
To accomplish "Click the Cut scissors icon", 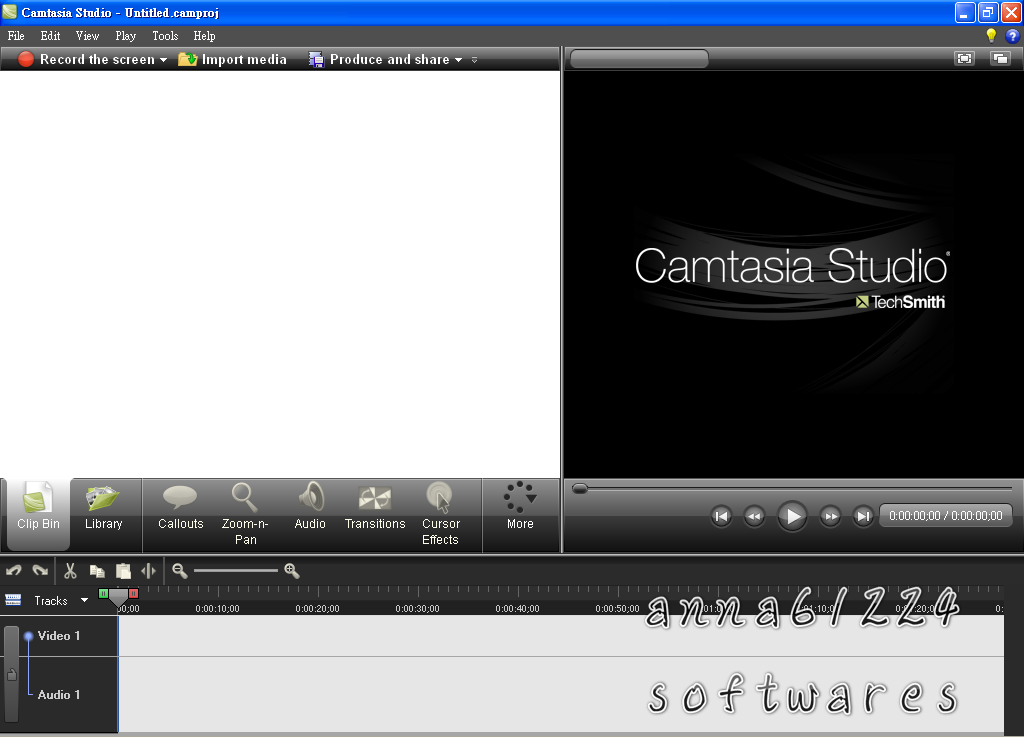I will coord(70,571).
